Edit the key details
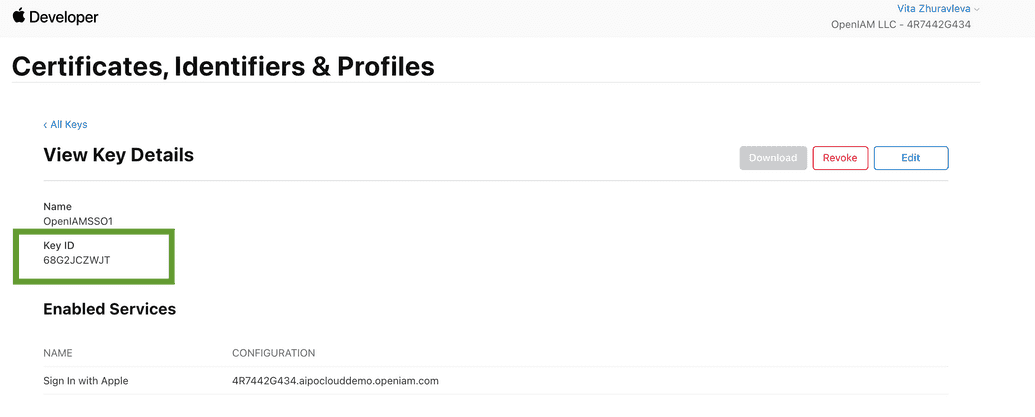This screenshot has height=417, width=1035. 910,158
